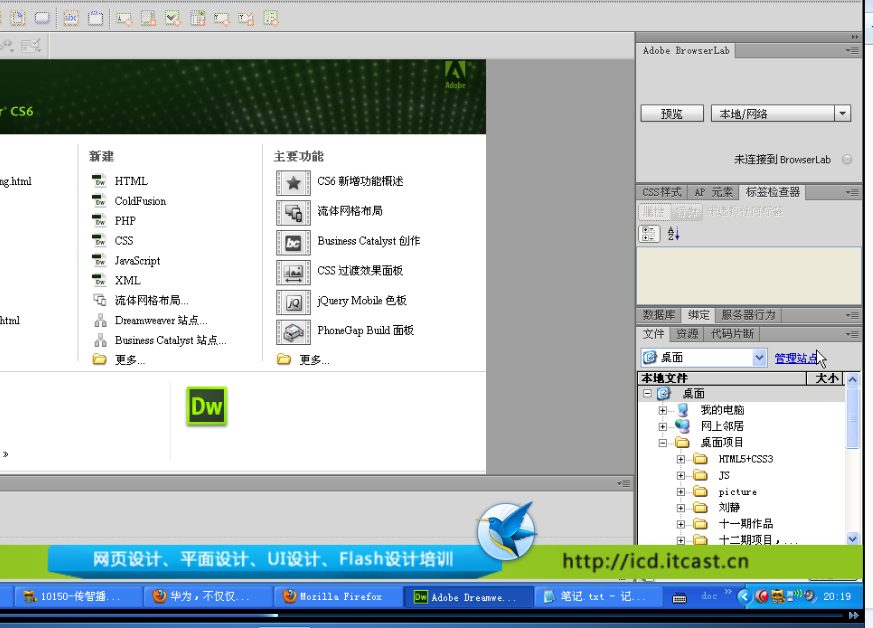Screen dimensions: 873x628
Task: Open 服务器行为 panel group options menu
Action: 852,315
